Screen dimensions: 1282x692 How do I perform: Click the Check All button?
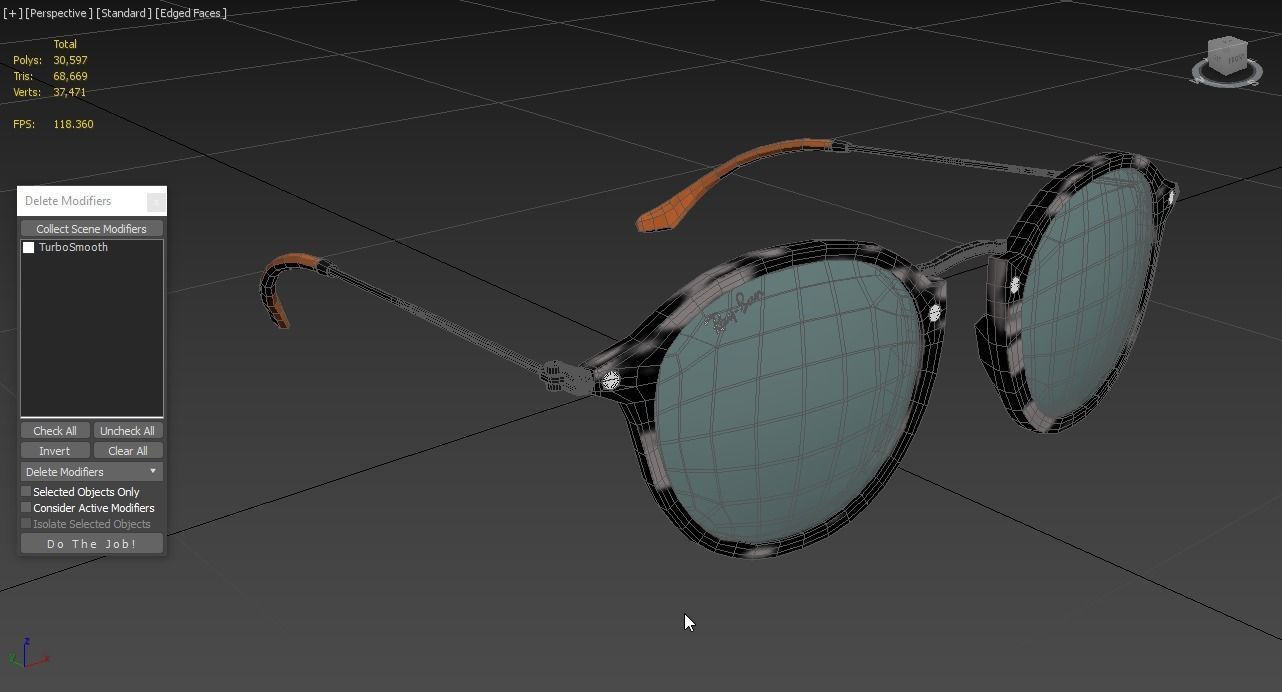point(55,431)
